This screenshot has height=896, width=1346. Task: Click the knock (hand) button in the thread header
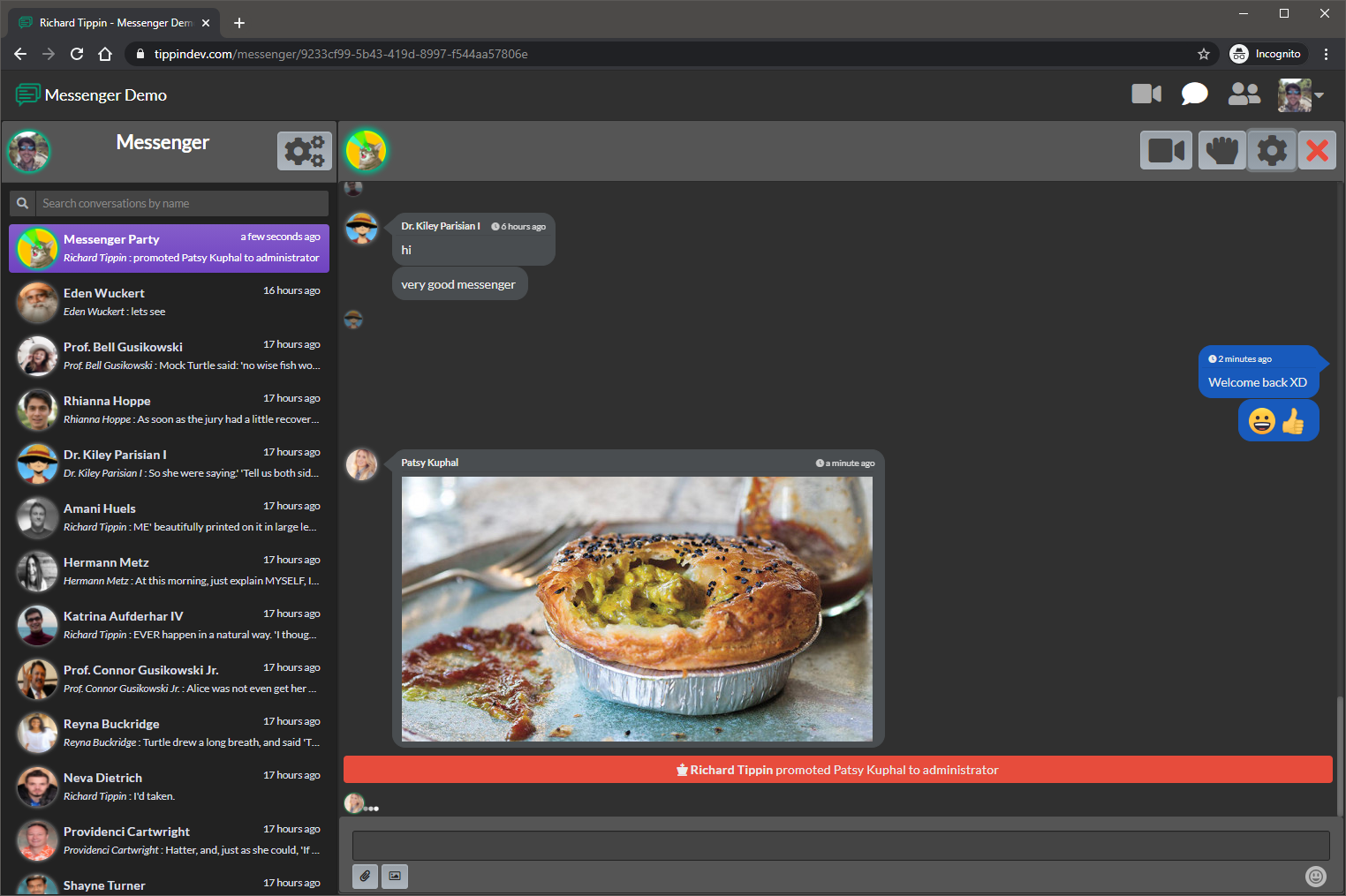tap(1222, 150)
